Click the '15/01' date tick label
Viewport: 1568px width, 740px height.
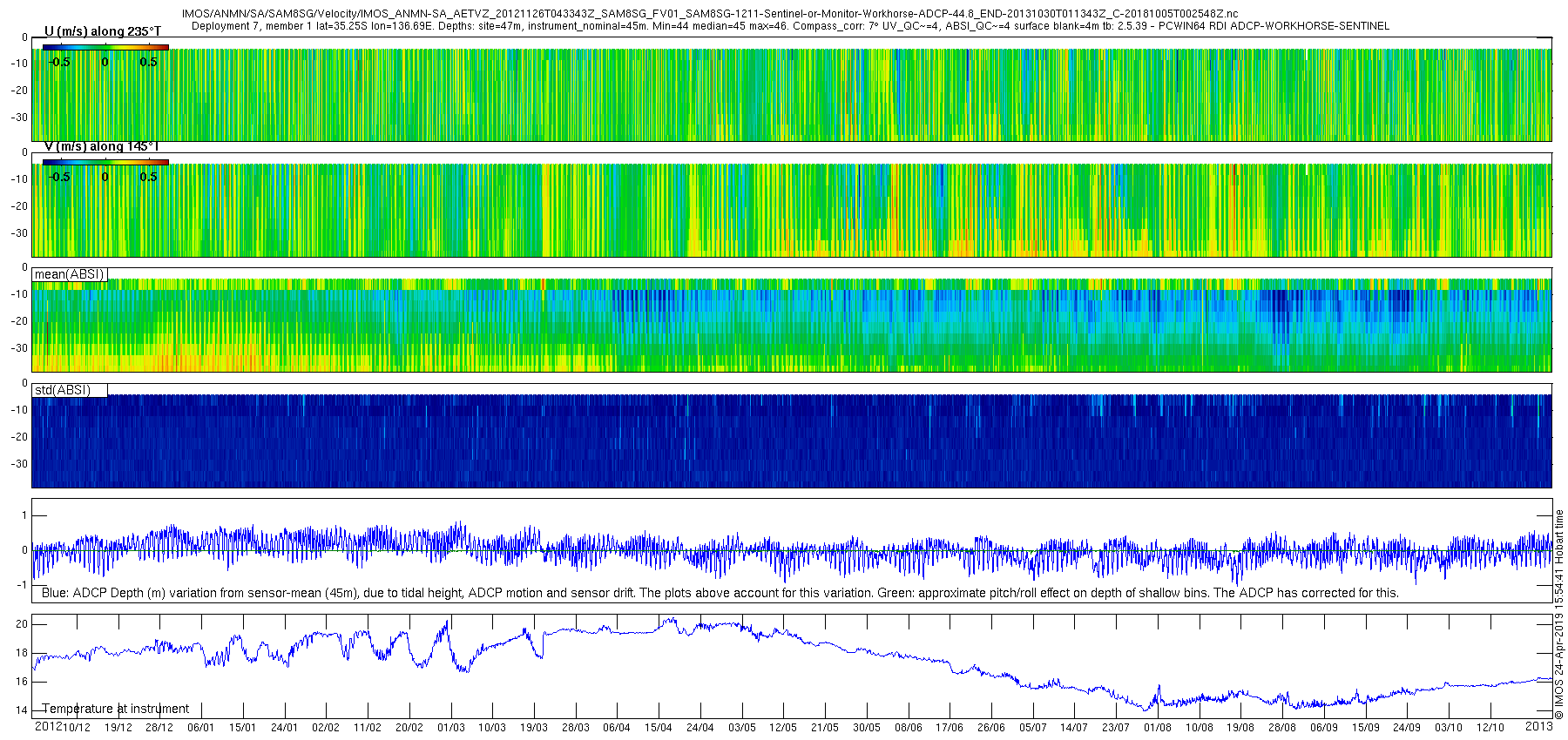243,727
